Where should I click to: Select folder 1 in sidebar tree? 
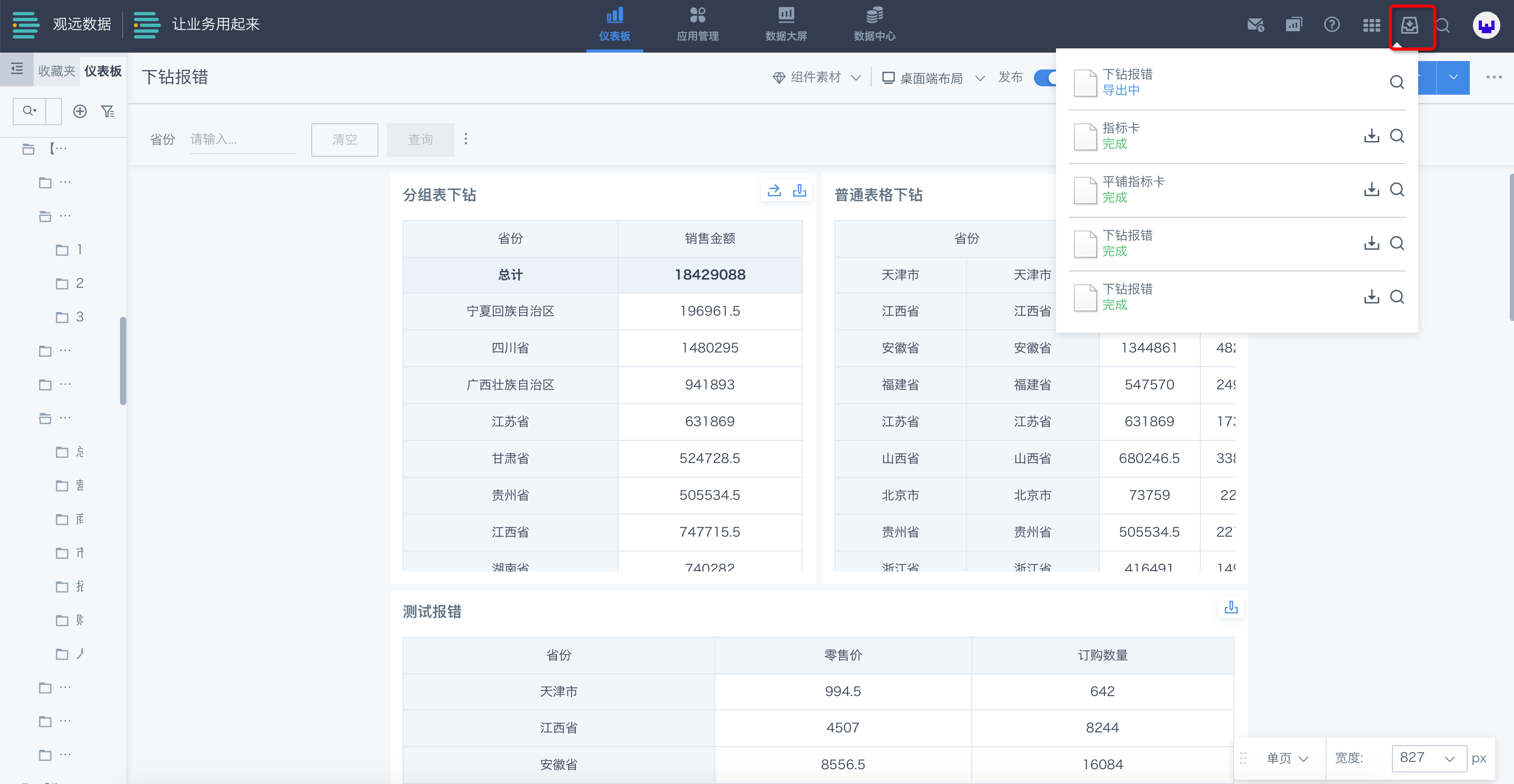[x=69, y=249]
